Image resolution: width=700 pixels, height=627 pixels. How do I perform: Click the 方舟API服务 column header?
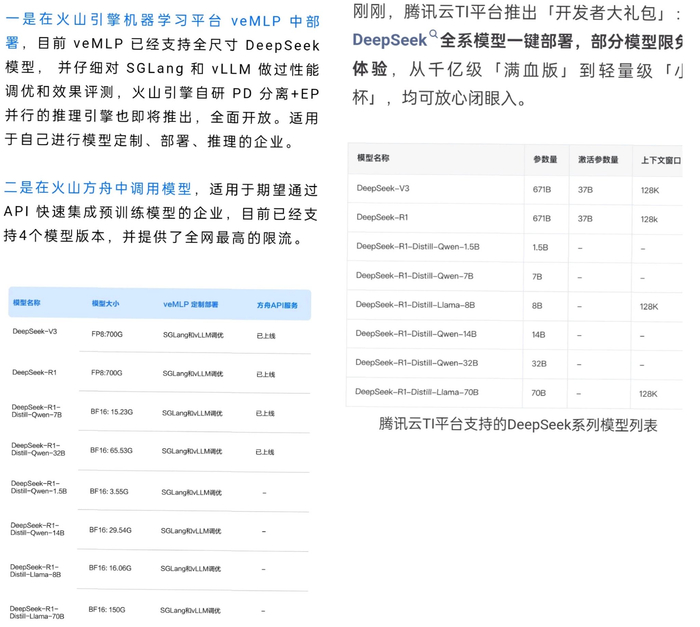coord(277,305)
